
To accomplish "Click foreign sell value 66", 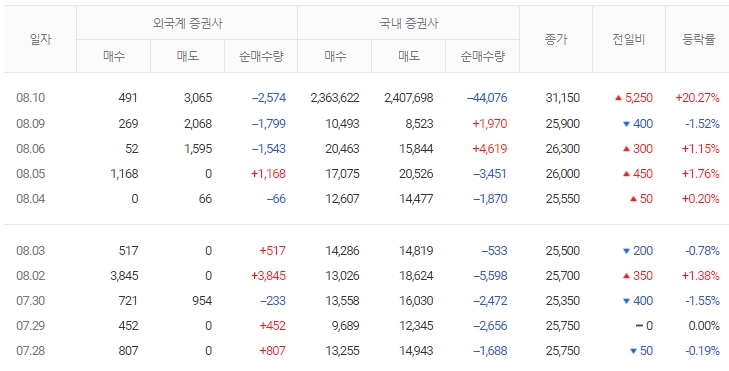I will [205, 199].
